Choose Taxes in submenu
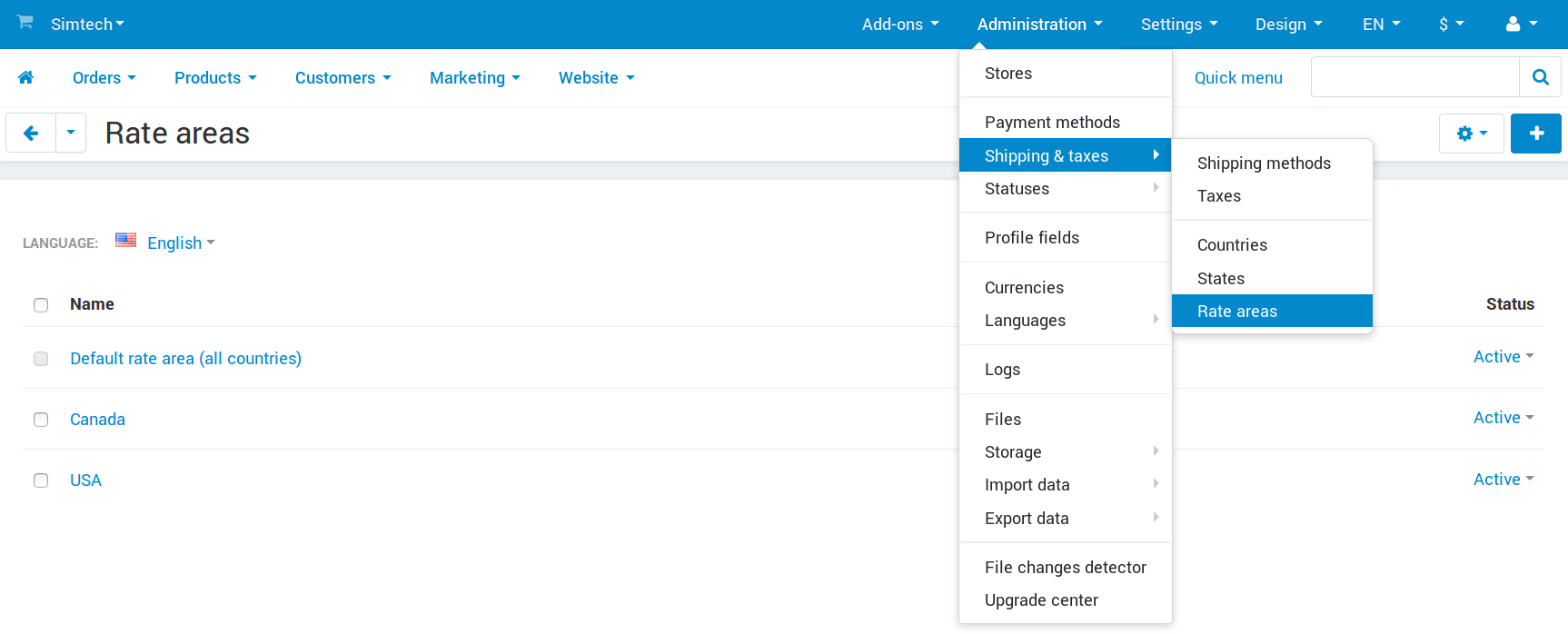1568x634 pixels. pyautogui.click(x=1272, y=196)
